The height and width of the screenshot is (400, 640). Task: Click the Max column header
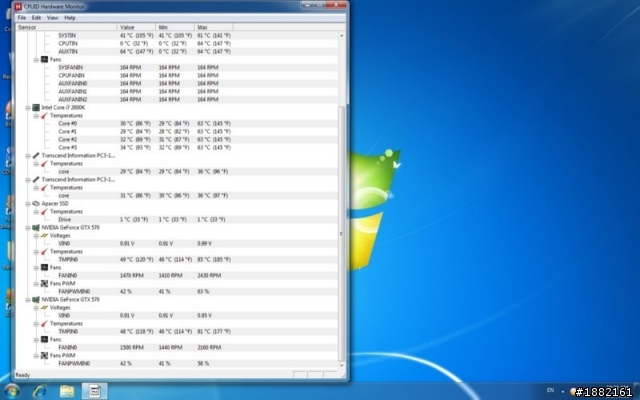click(213, 27)
